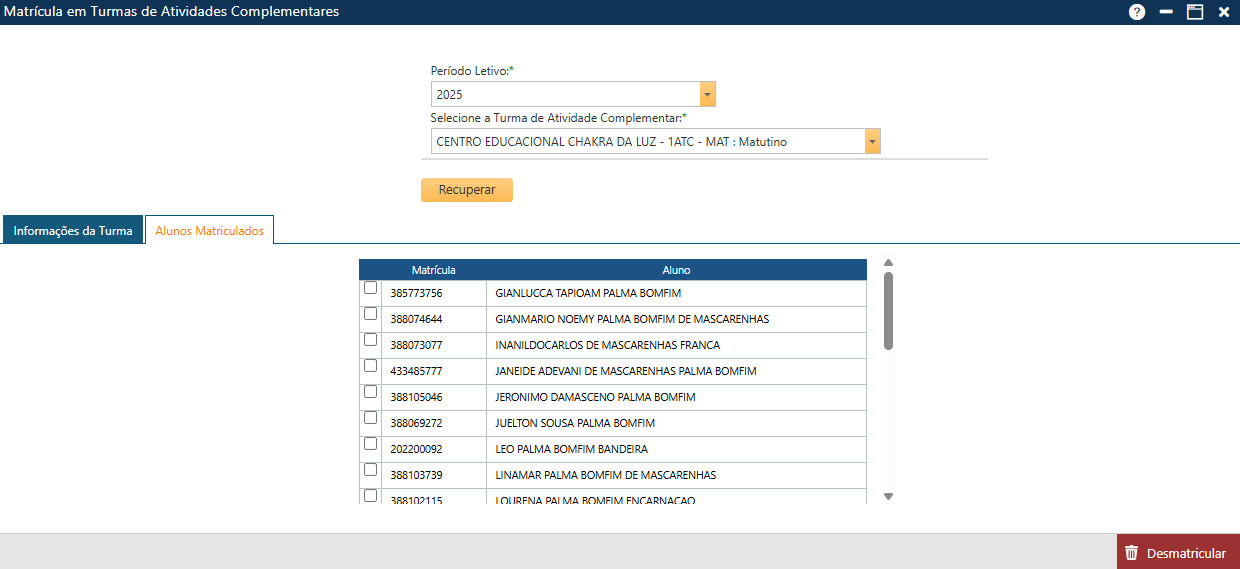The image size is (1240, 569).
Task: Minimize the Matrícula window
Action: 1166,12
